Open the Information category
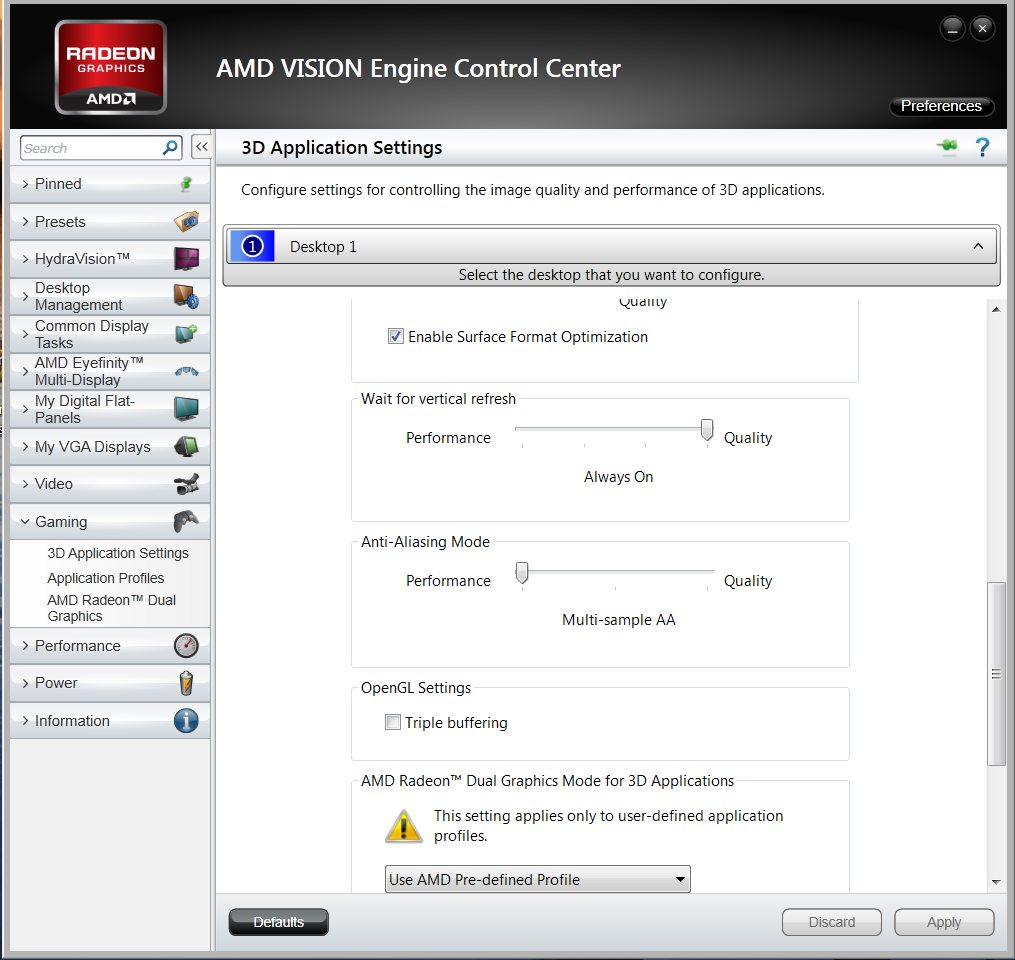The height and width of the screenshot is (960, 1015). 110,720
